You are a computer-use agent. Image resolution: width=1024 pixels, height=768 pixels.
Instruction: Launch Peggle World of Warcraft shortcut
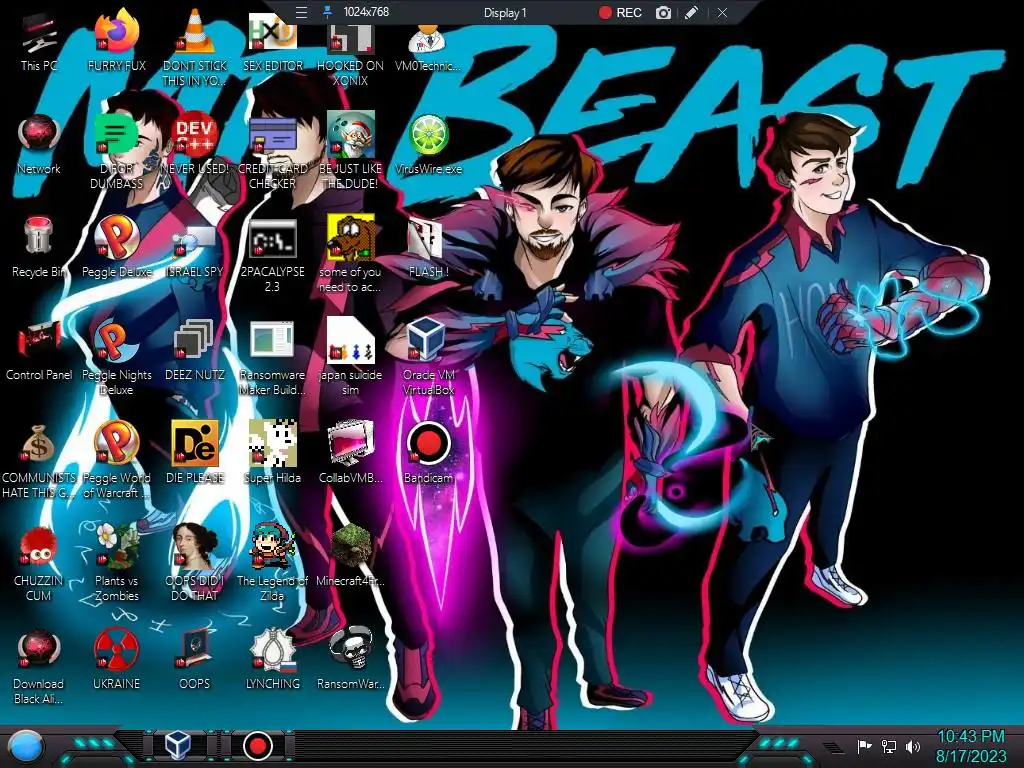116,460
